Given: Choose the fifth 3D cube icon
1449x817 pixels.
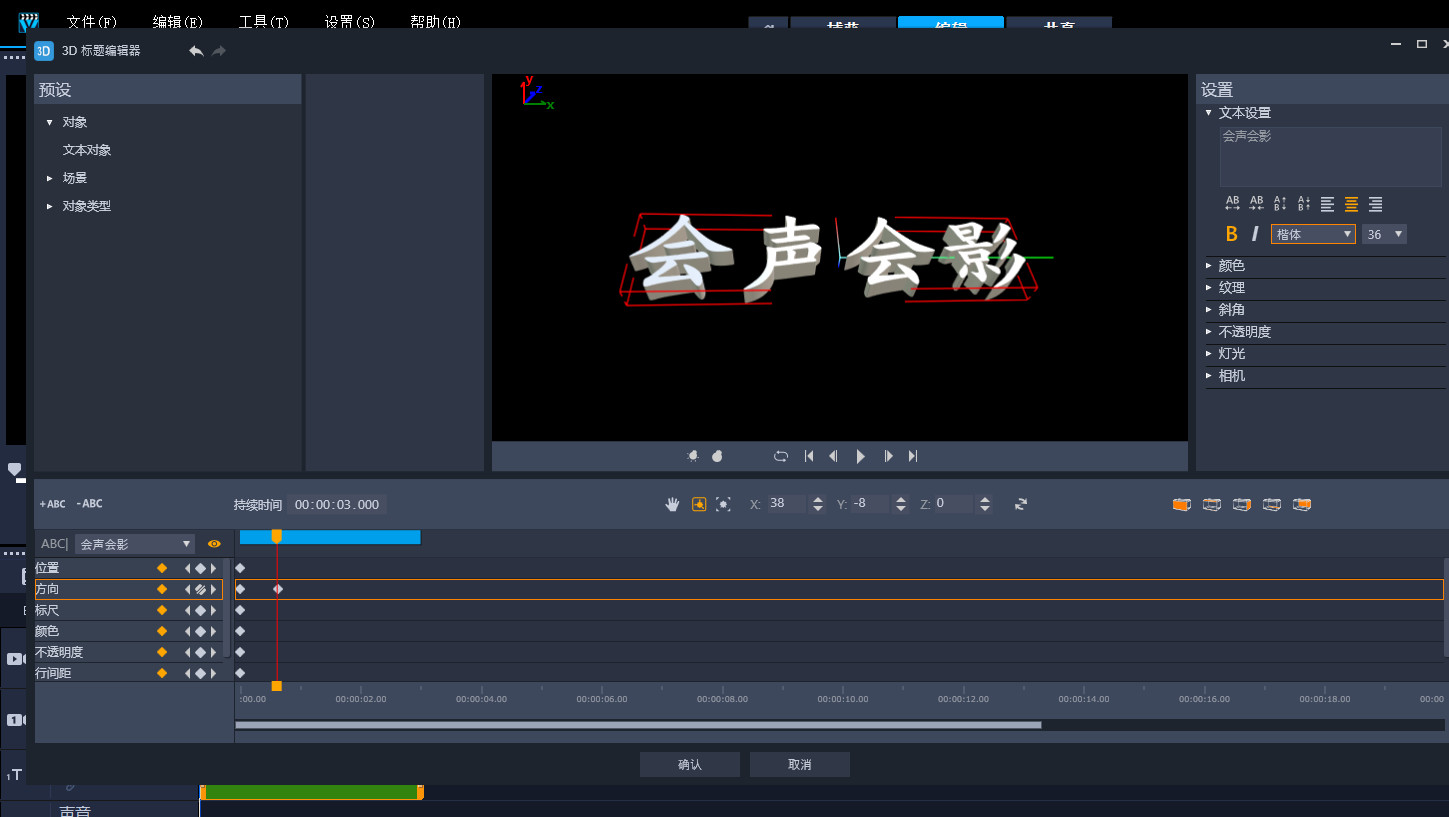Looking at the screenshot, I should 1302,504.
